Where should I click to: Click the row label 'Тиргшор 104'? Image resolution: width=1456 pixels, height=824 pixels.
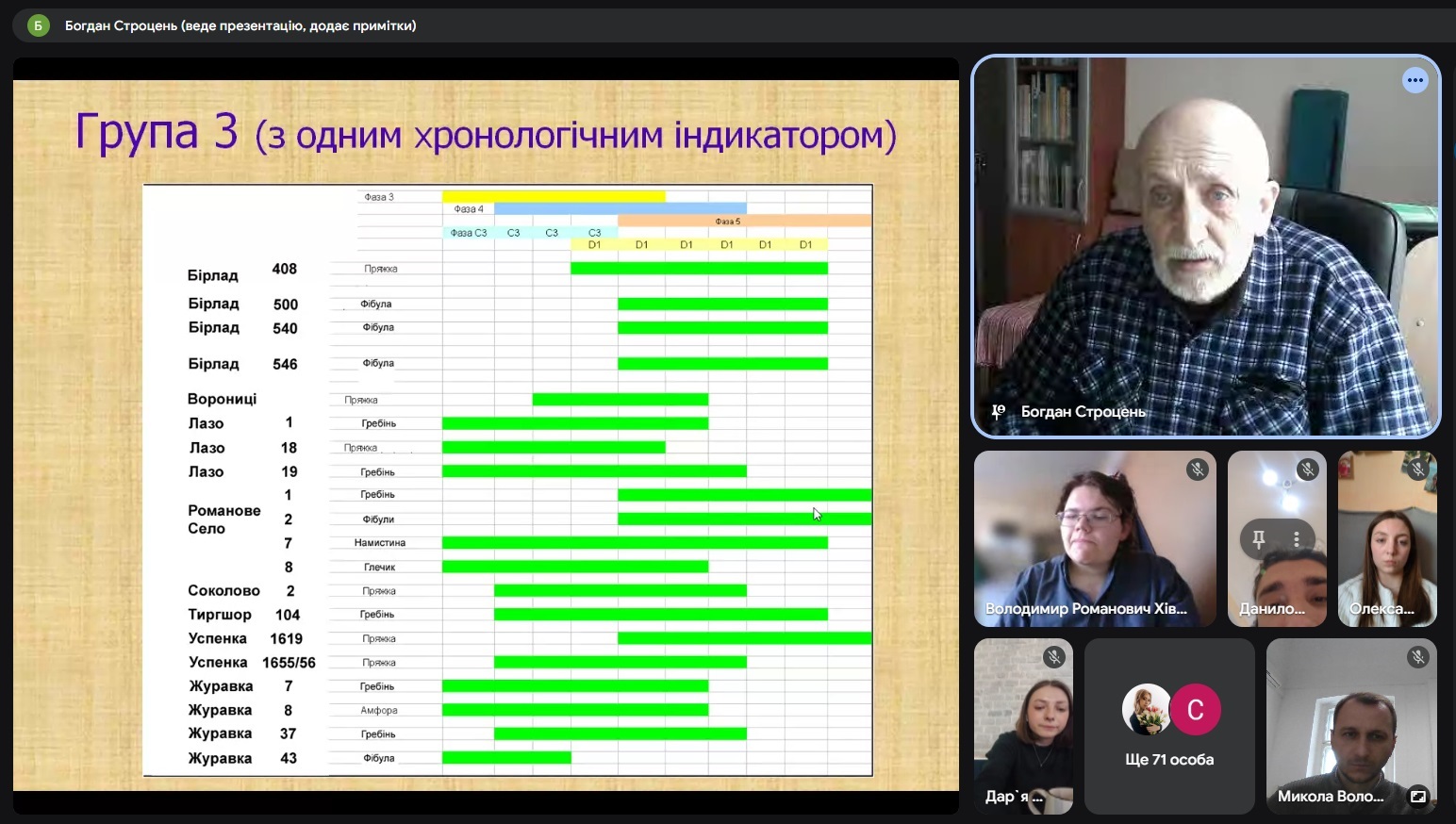point(243,615)
